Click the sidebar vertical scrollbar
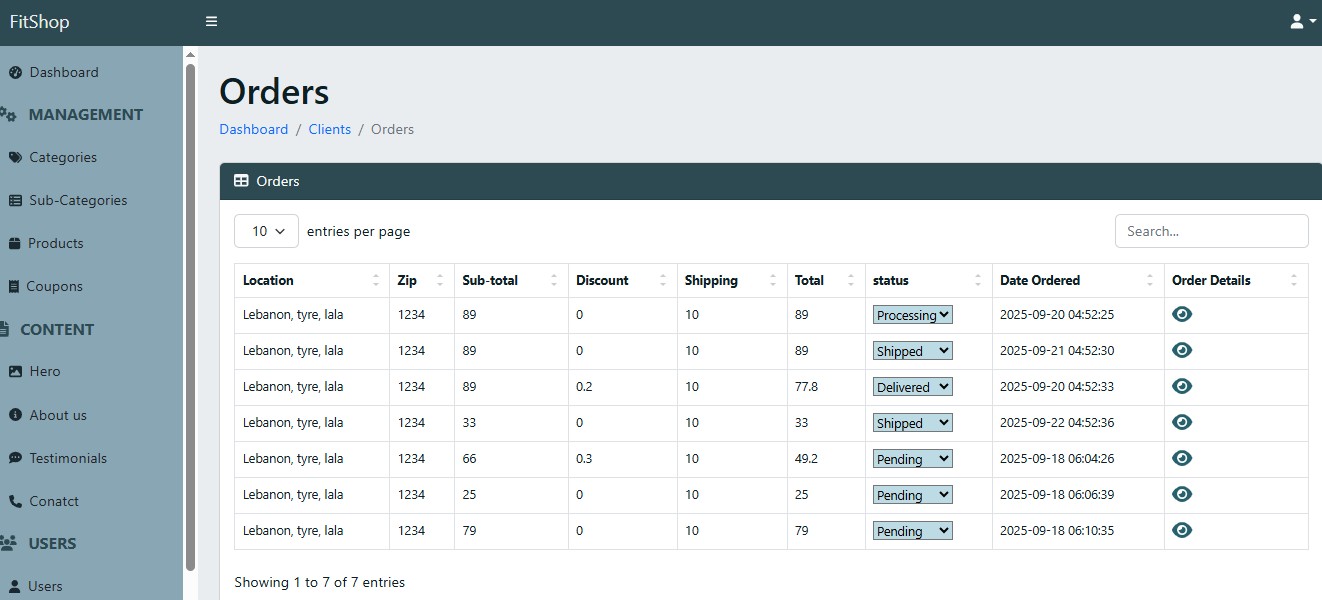 (190, 300)
